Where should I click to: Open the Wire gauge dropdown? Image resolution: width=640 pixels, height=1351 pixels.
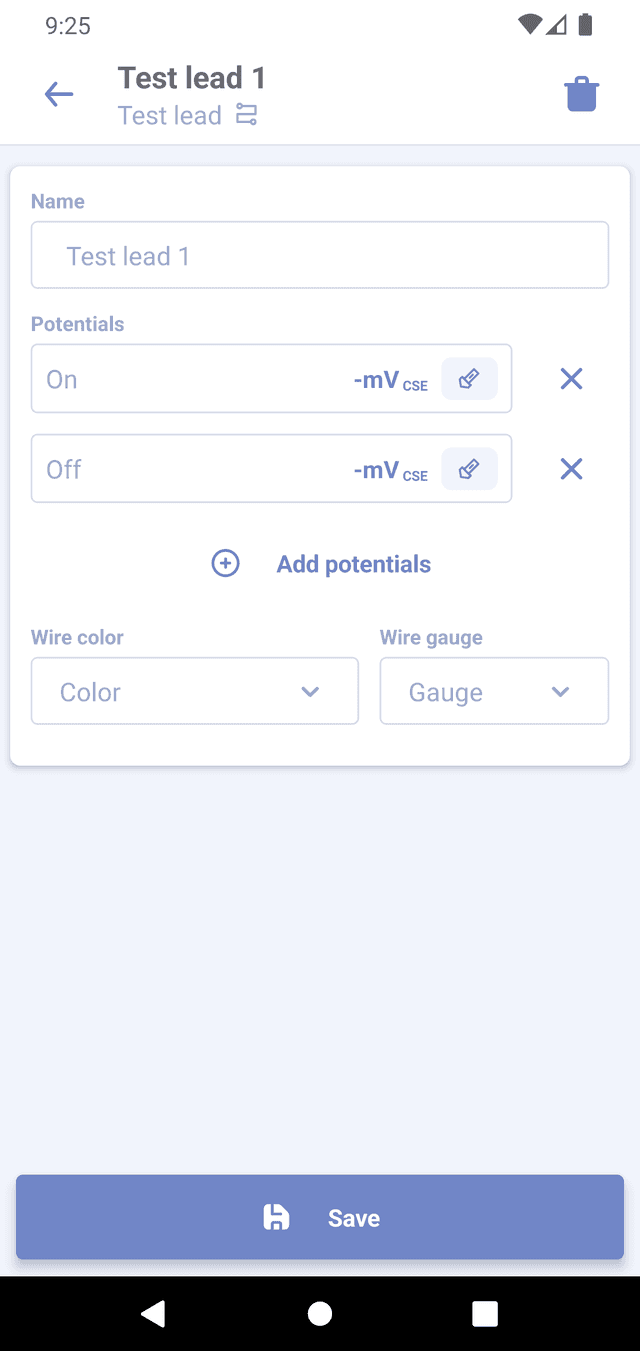pyautogui.click(x=494, y=691)
